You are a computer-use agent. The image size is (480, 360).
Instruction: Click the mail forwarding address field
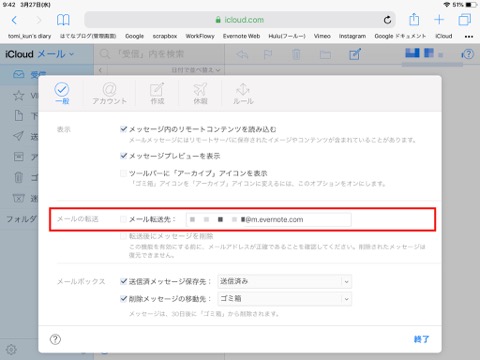(x=269, y=219)
